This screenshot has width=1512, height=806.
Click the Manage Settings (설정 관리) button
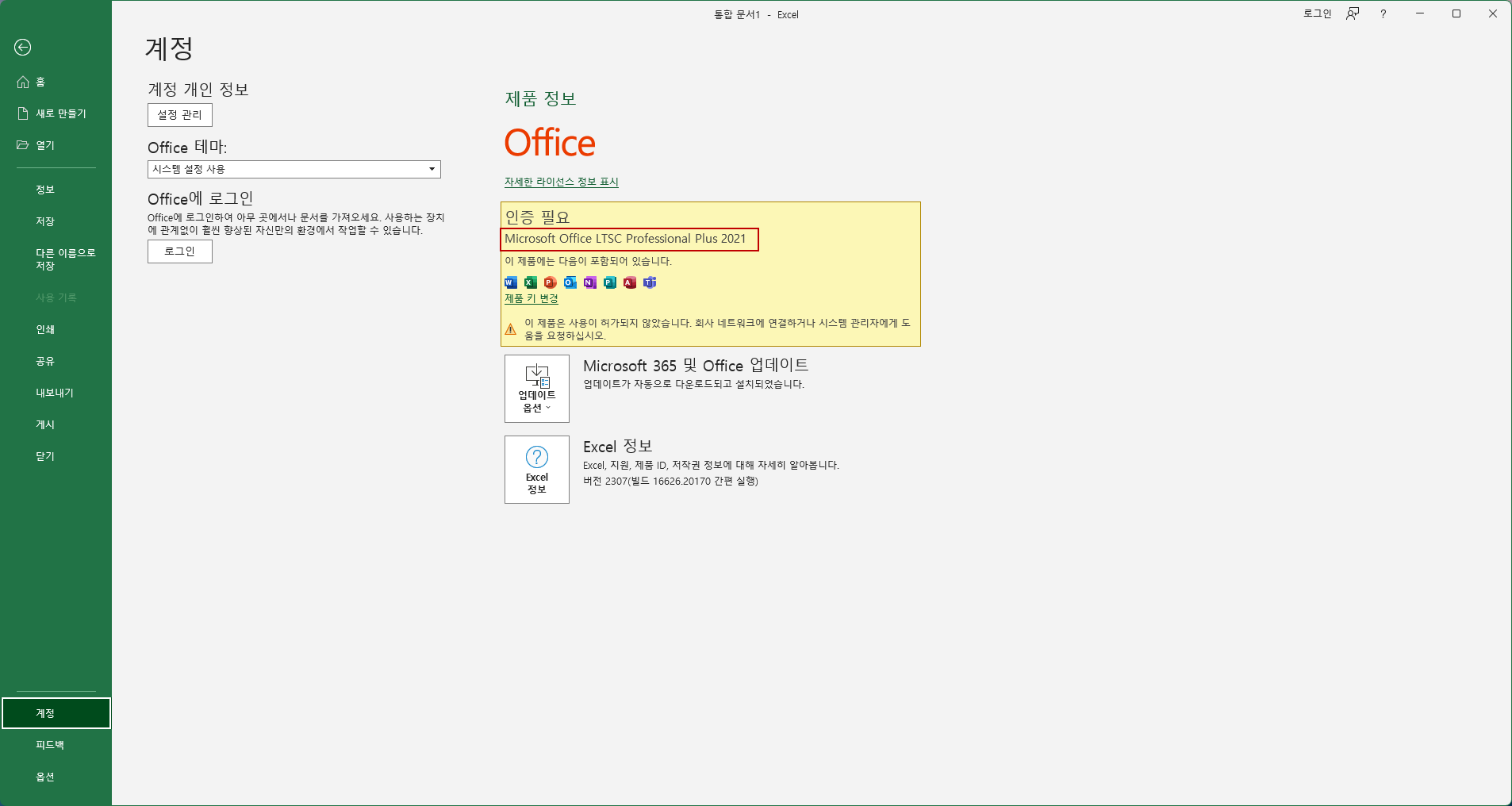pos(180,115)
